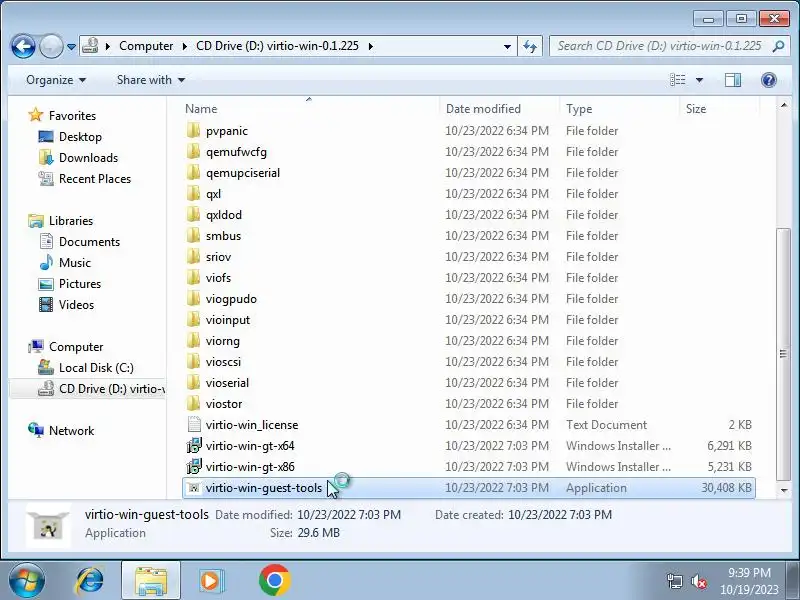800x600 pixels.
Task: Select the viofs folder icon
Action: click(193, 278)
